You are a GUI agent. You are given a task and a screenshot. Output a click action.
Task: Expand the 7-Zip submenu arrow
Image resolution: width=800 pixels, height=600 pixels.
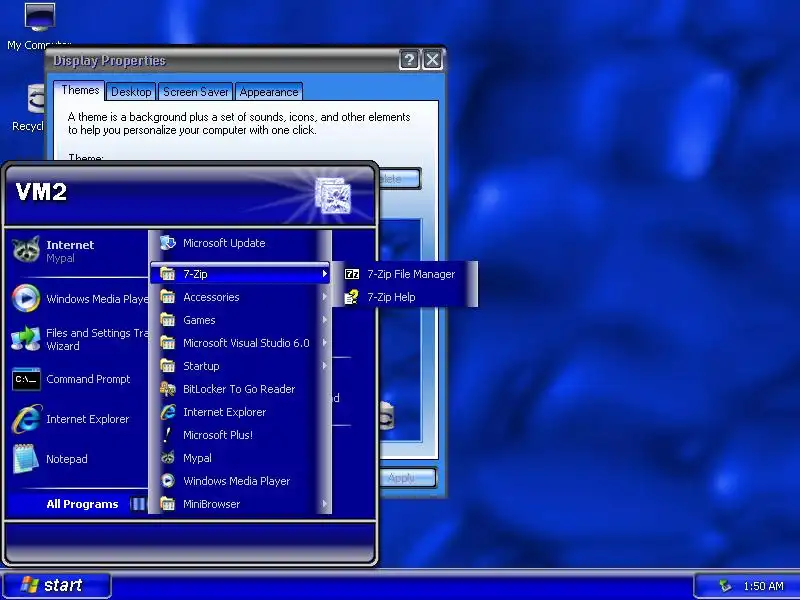coord(324,274)
